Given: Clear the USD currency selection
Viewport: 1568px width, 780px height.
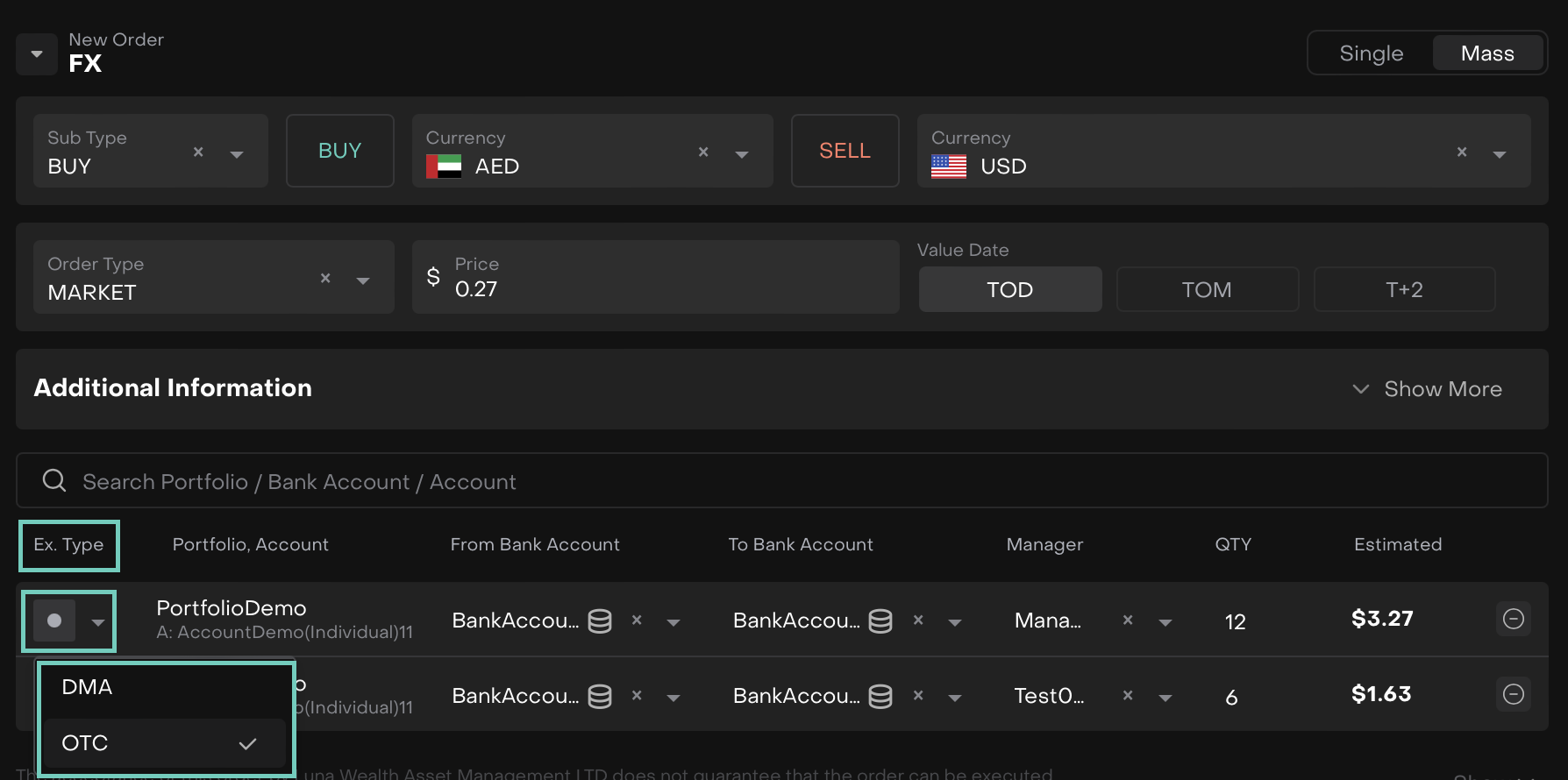Looking at the screenshot, I should tap(1461, 152).
